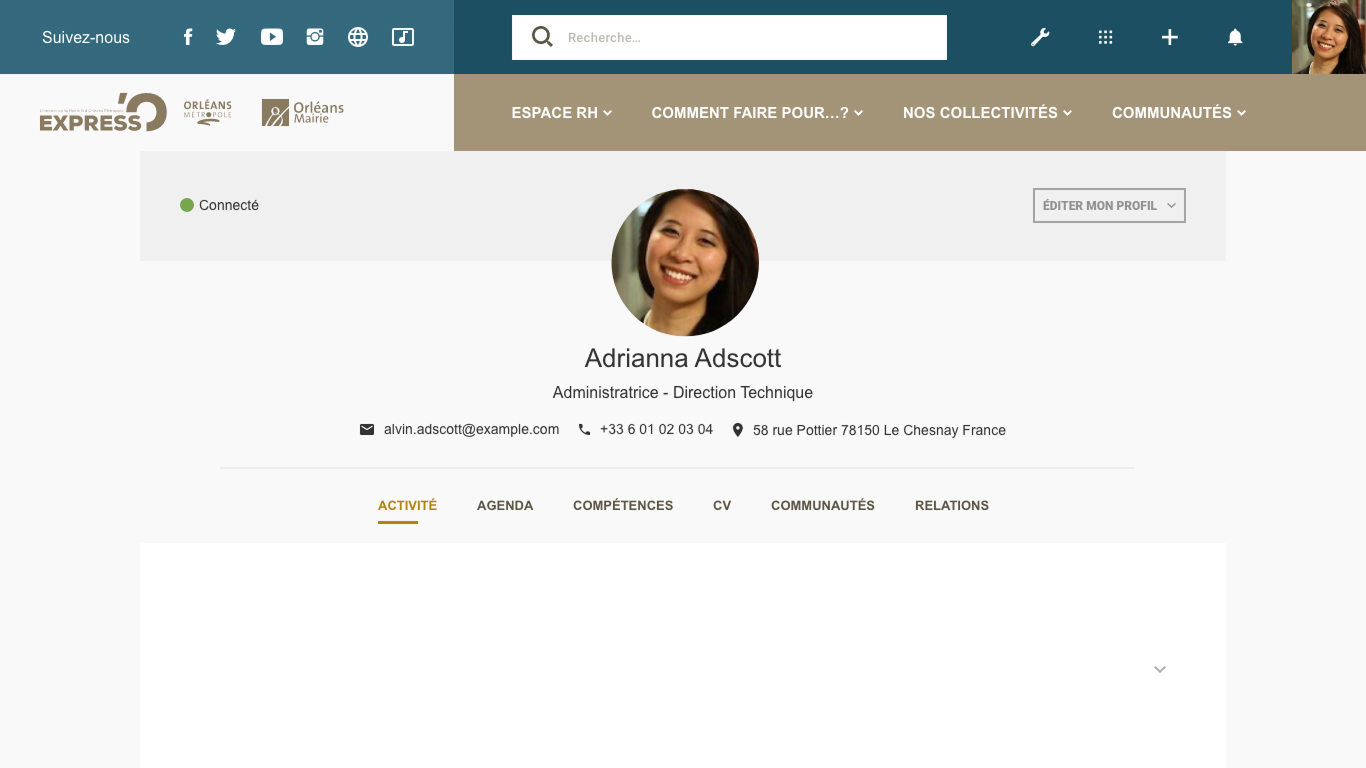Open the user avatar in top corner

coord(1328,37)
